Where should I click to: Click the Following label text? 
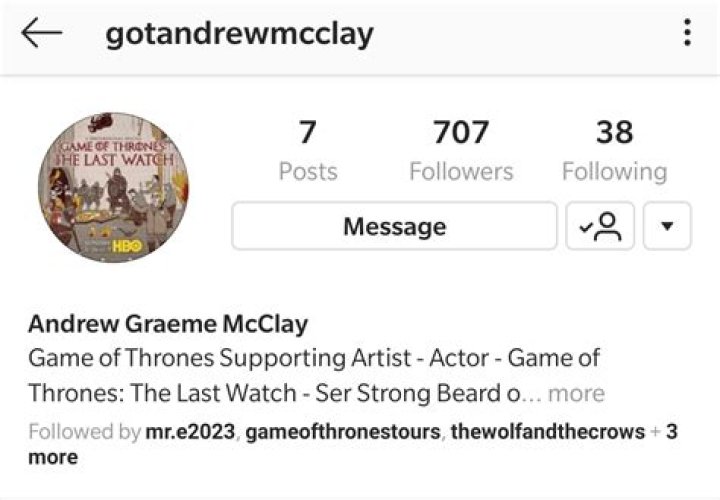614,172
